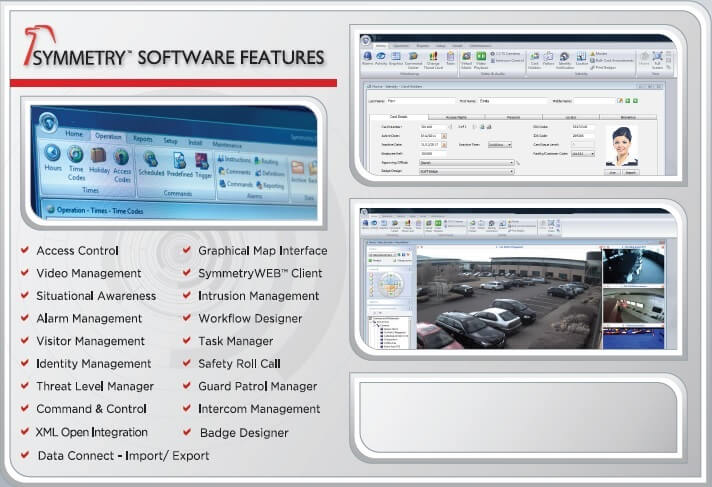Click the First Name input field

click(x=513, y=101)
